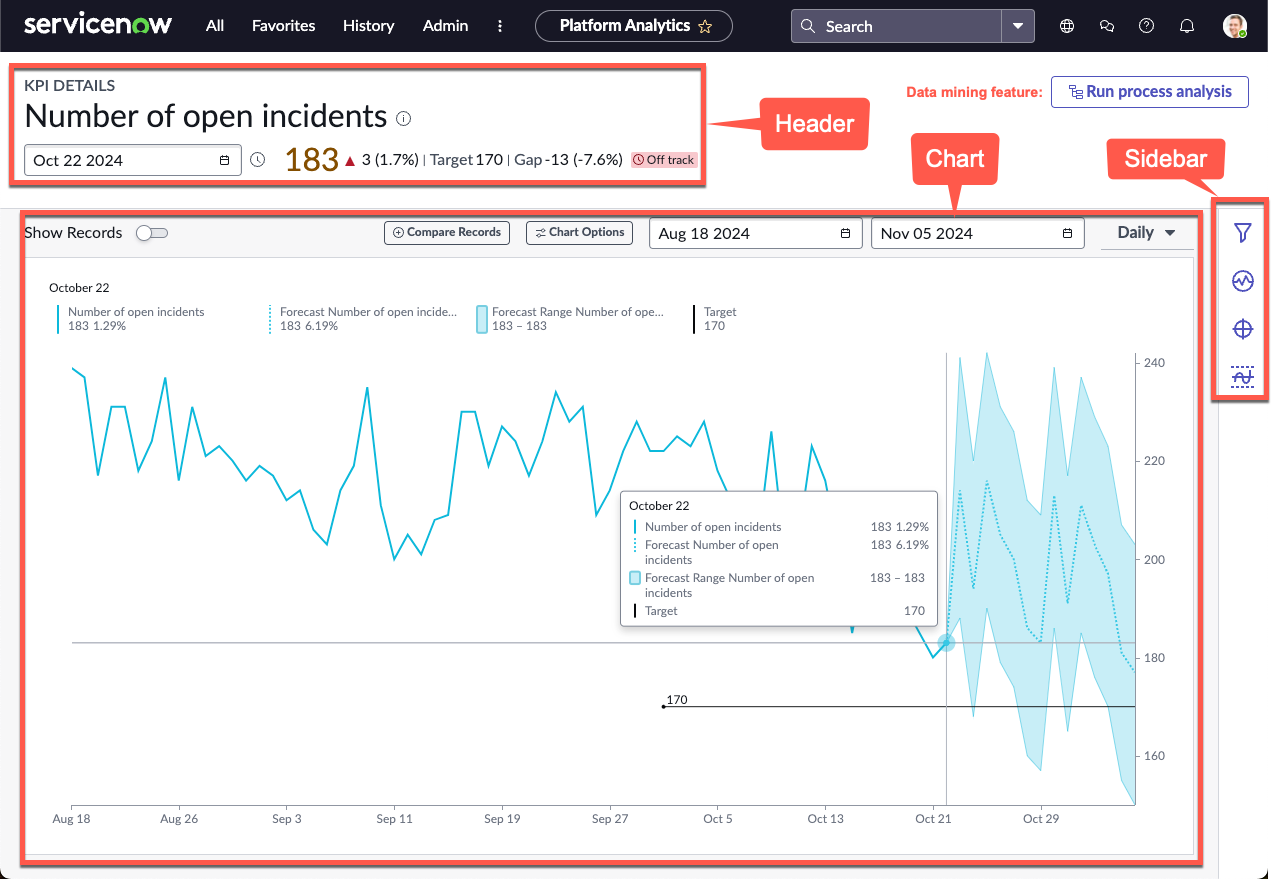This screenshot has width=1271, height=879.
Task: Click the 183 KPI score value
Action: pyautogui.click(x=312, y=160)
